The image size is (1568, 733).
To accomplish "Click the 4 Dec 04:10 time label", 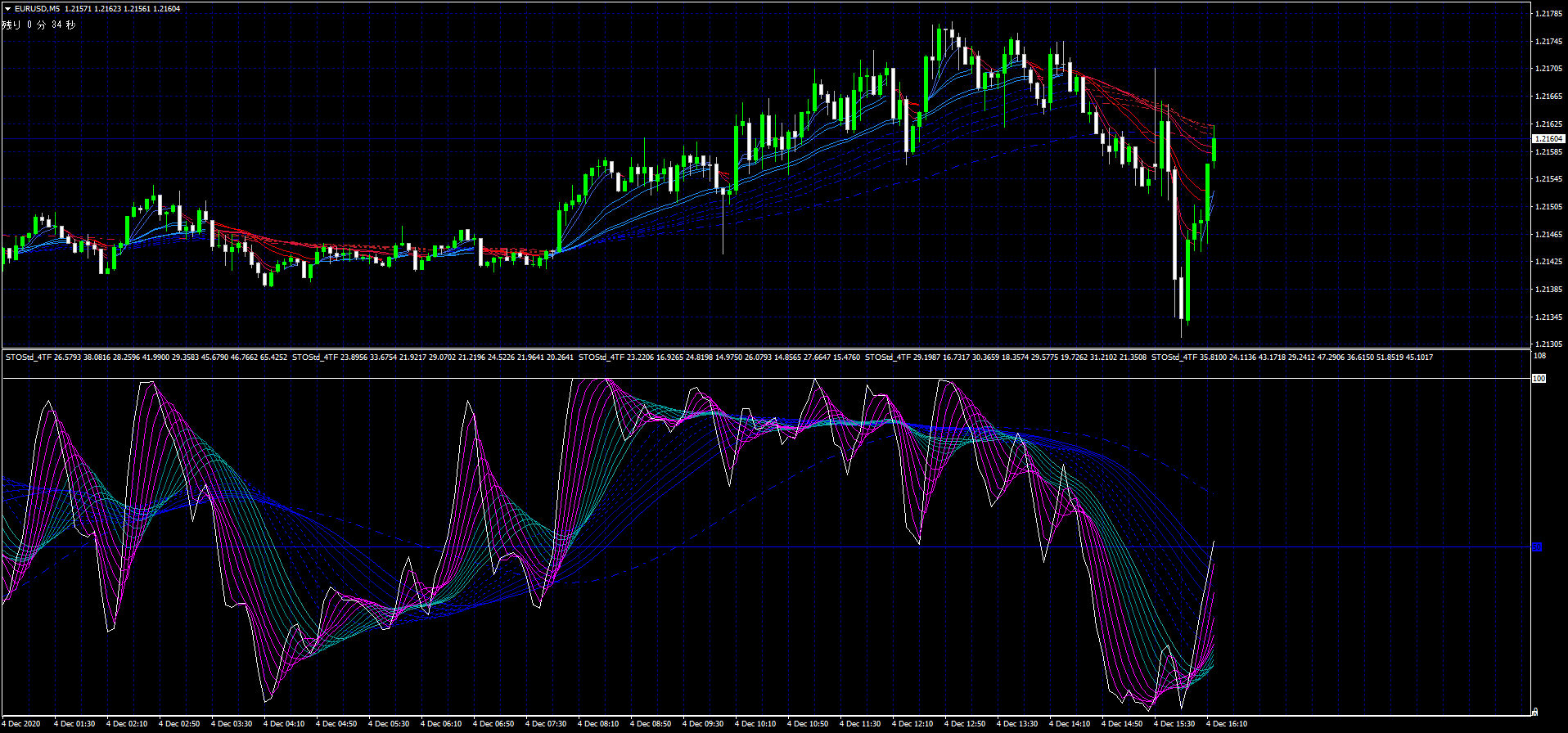I will tap(284, 724).
